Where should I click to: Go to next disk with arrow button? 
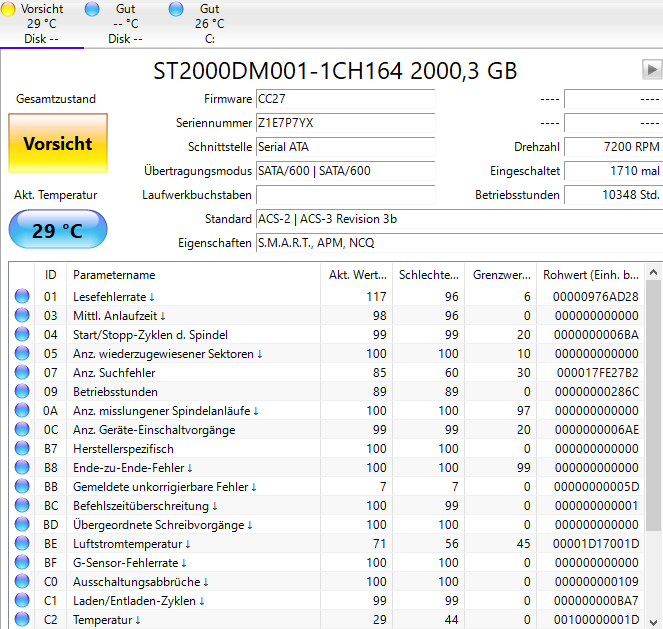pyautogui.click(x=652, y=69)
